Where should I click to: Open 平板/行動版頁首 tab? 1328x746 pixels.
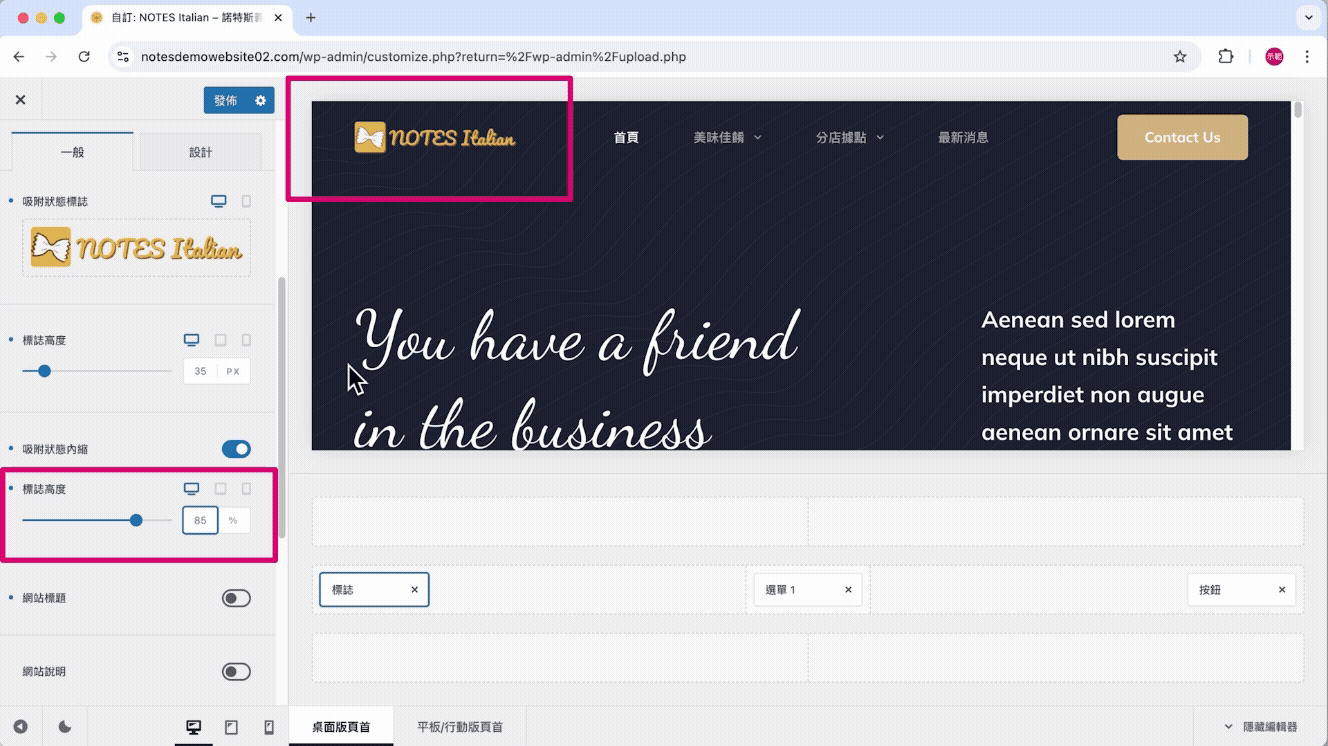tap(459, 727)
